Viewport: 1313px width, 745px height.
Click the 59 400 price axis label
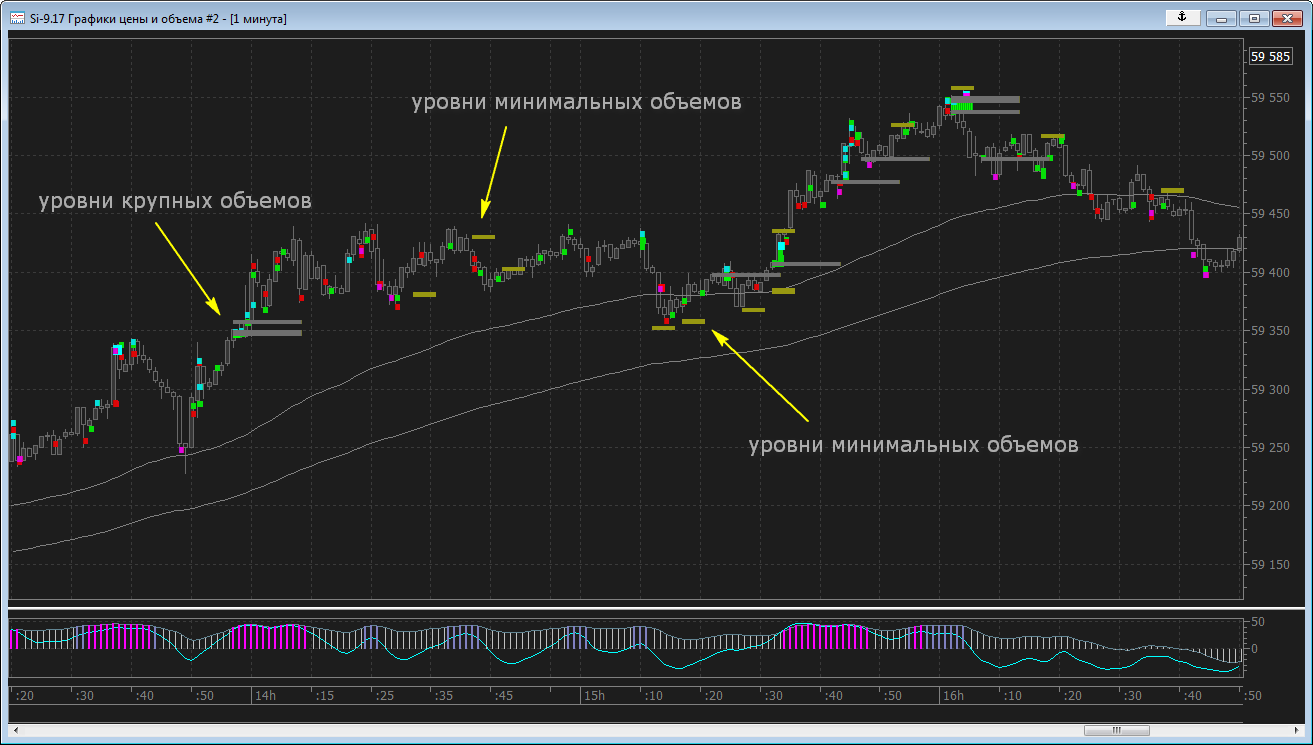coord(1271,273)
